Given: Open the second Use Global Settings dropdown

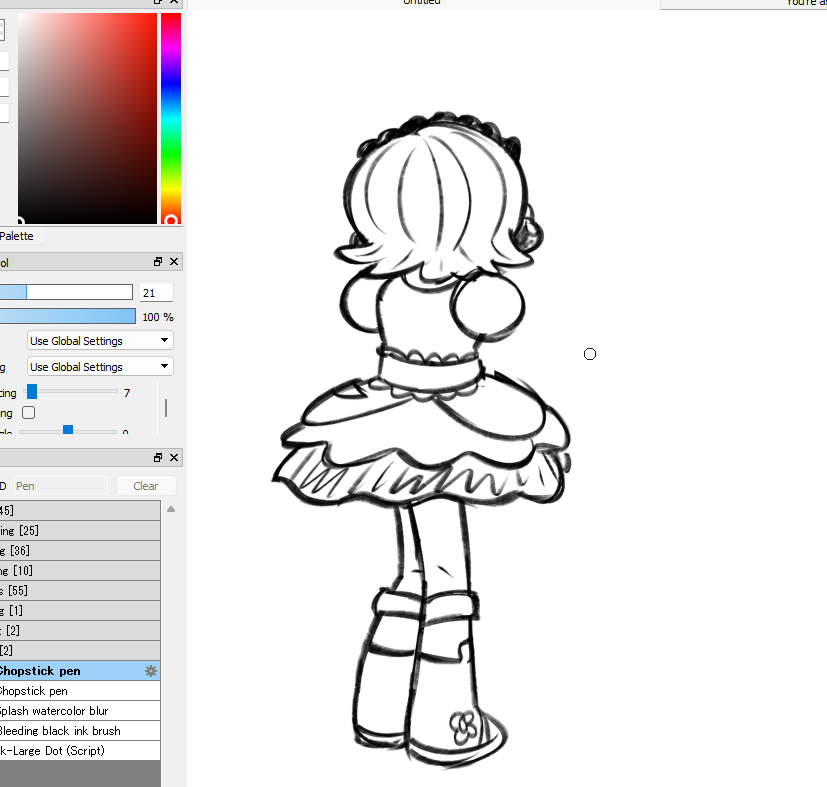Looking at the screenshot, I should click(x=100, y=367).
